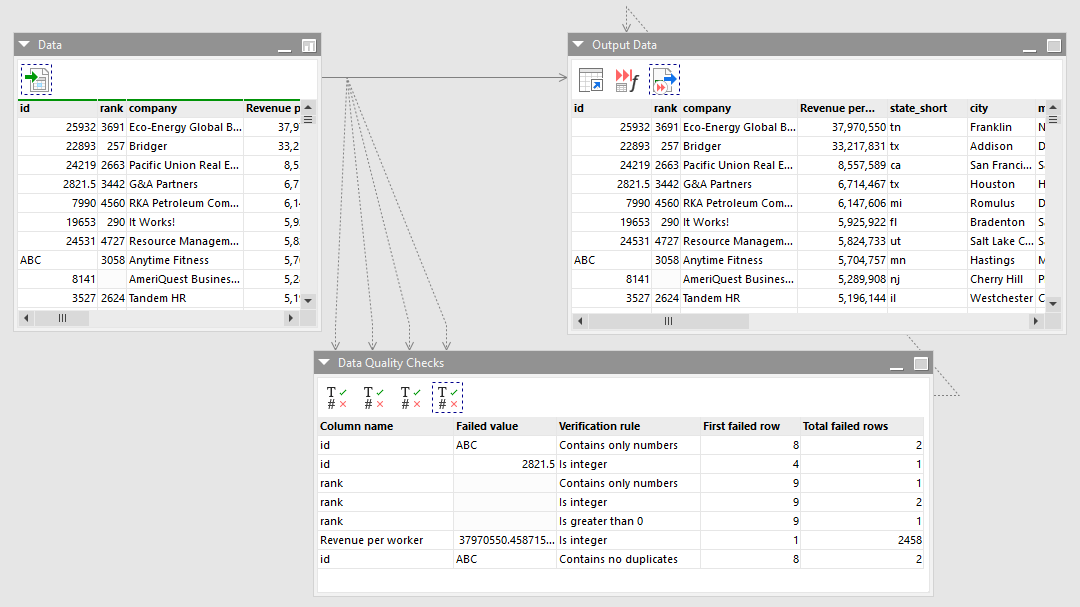Click Output Data horizontal scroll left arrow
The width and height of the screenshot is (1080, 607).
point(580,321)
